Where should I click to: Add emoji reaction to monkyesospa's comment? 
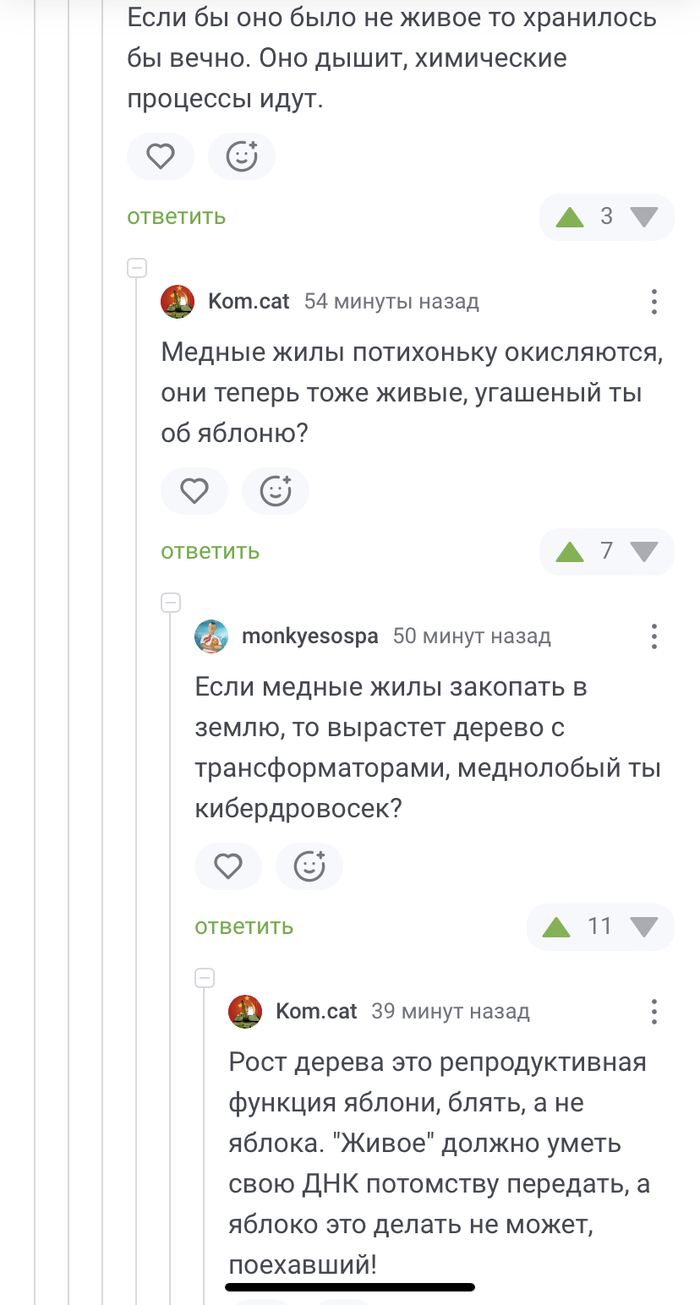pyautogui.click(x=309, y=866)
